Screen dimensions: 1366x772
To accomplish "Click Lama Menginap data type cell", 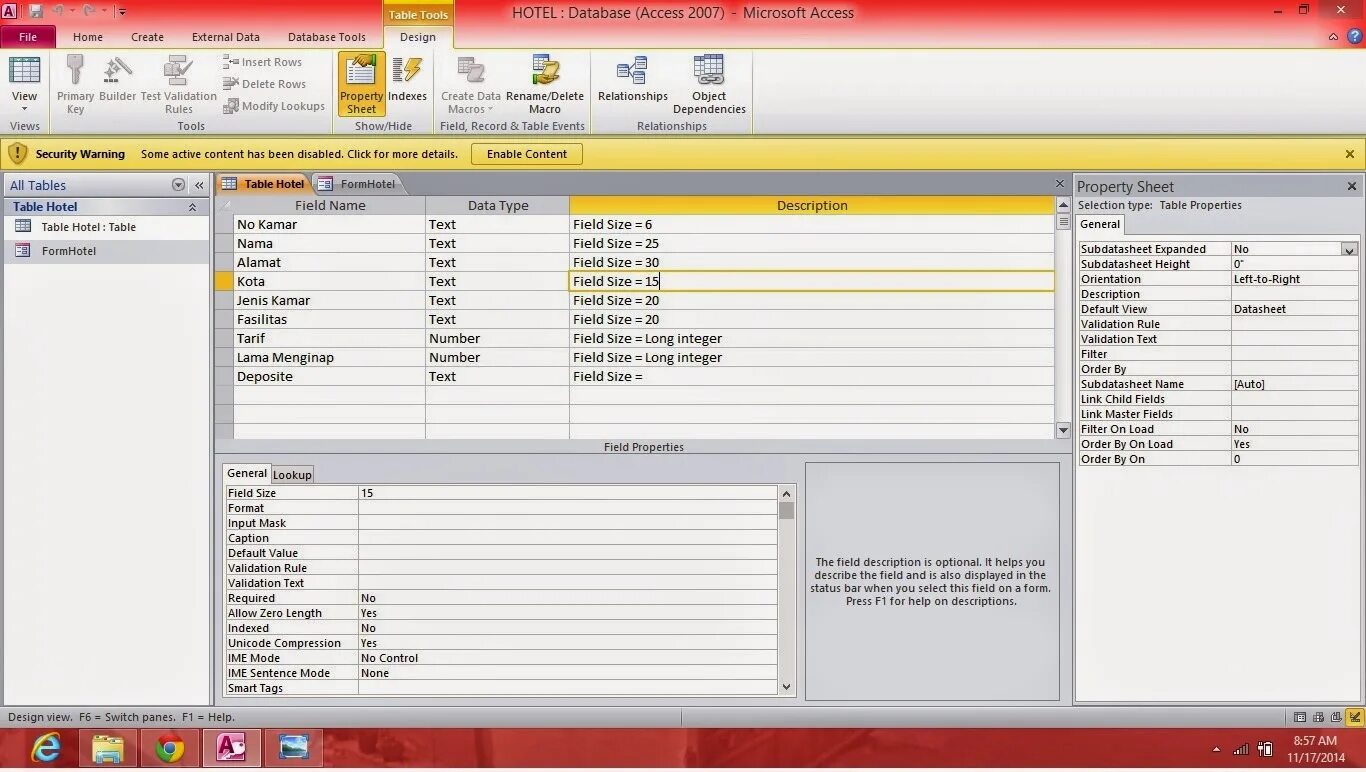I will coord(497,357).
